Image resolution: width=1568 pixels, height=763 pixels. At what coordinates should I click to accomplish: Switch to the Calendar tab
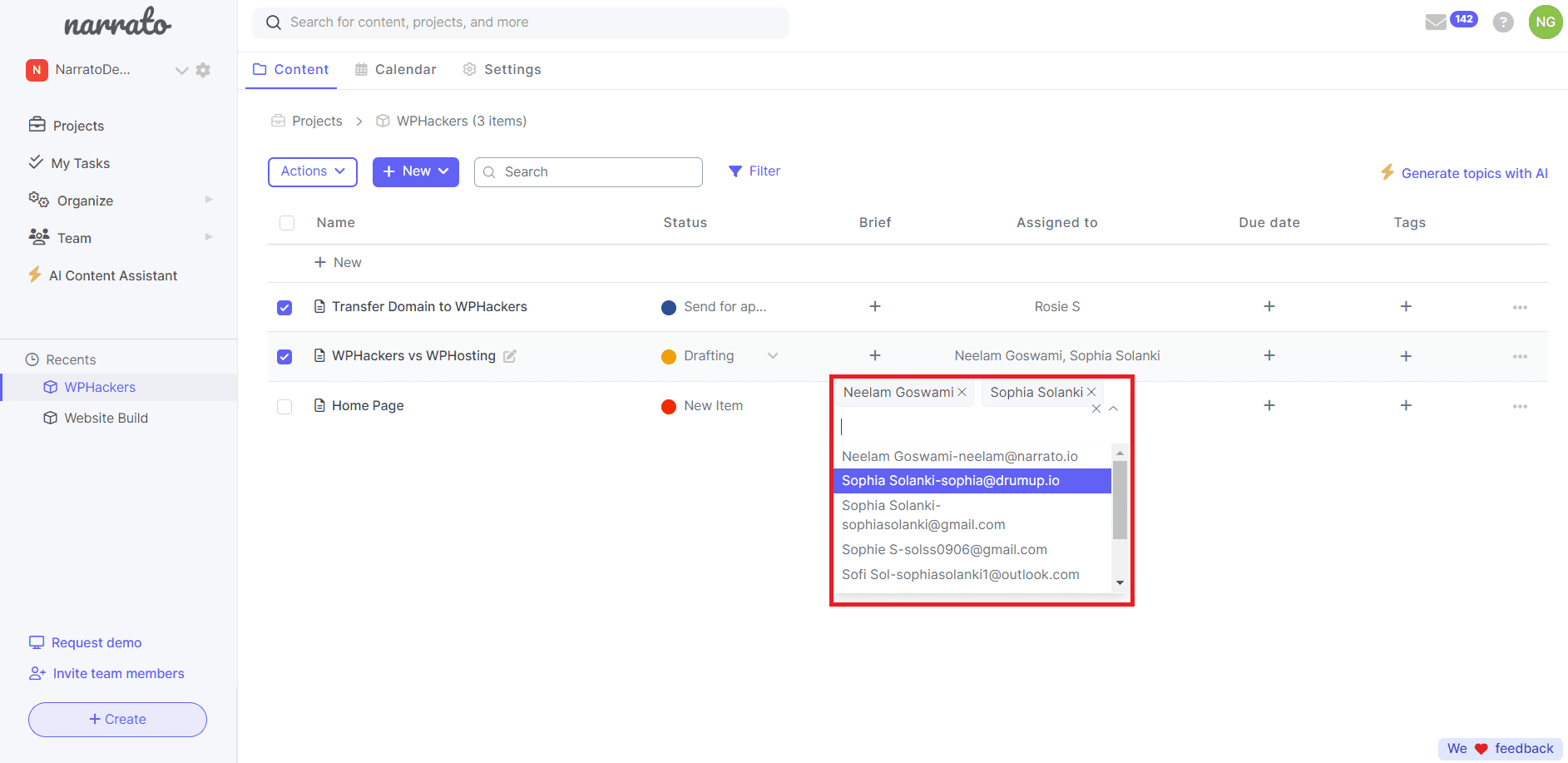coord(396,70)
